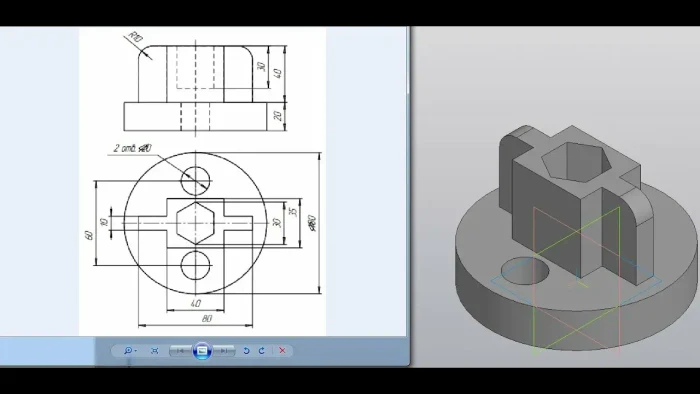The width and height of the screenshot is (700, 394).
Task: Go to previous image in Photo Viewer
Action: pyautogui.click(x=180, y=351)
